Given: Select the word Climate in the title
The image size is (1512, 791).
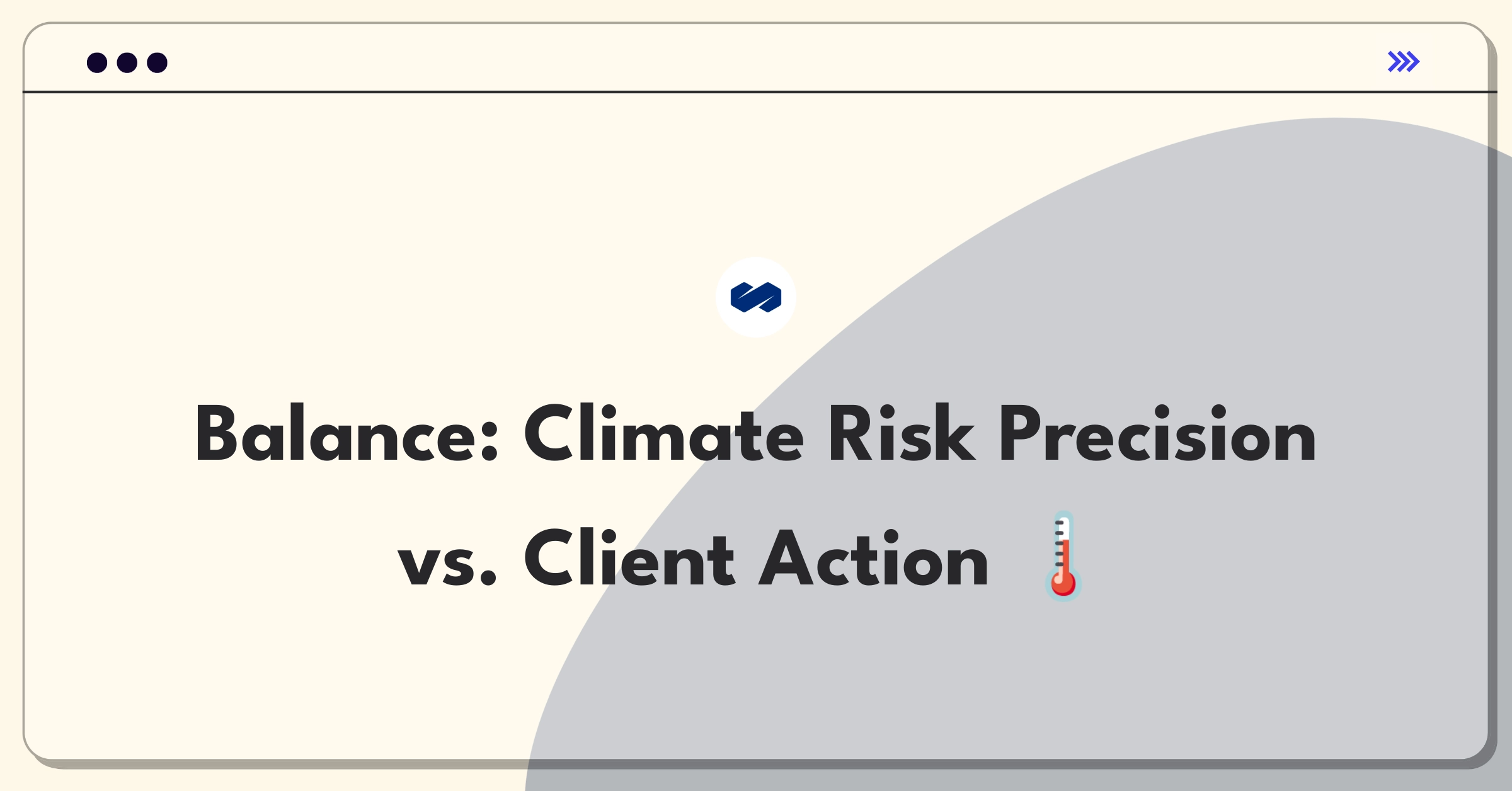Looking at the screenshot, I should (663, 435).
